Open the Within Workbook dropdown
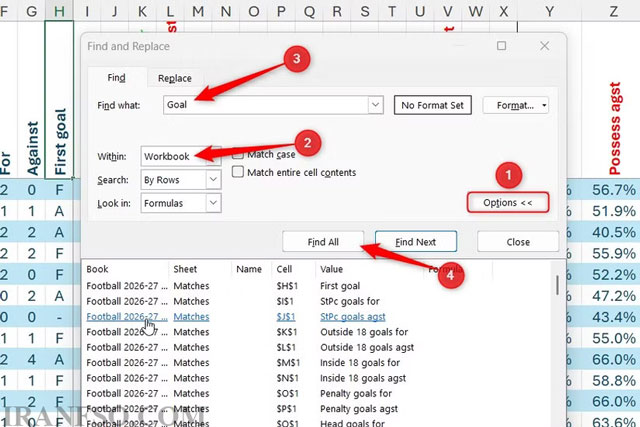 tap(181, 156)
